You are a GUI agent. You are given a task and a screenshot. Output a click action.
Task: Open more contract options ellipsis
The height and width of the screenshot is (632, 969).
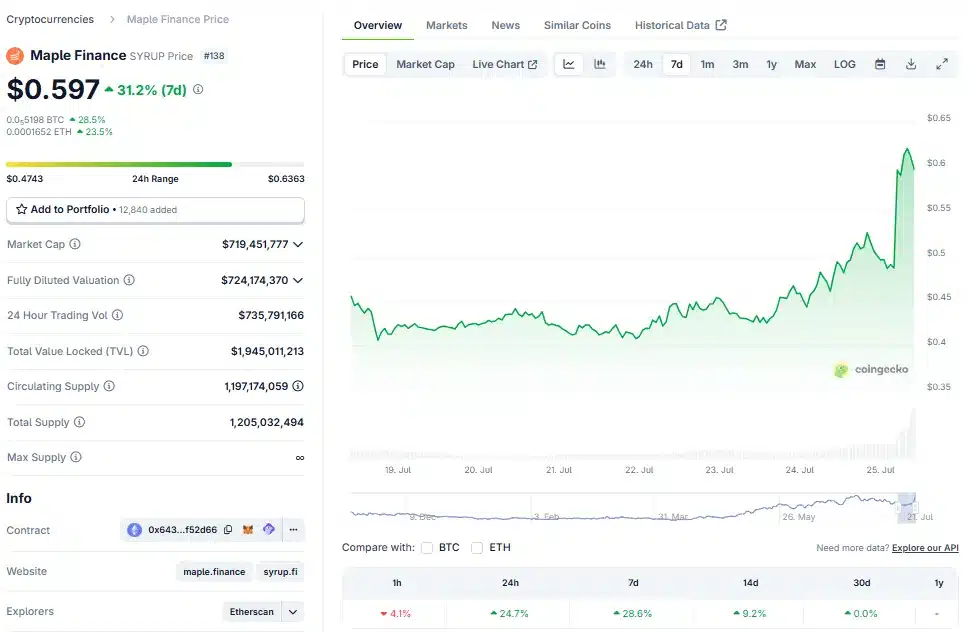click(294, 529)
